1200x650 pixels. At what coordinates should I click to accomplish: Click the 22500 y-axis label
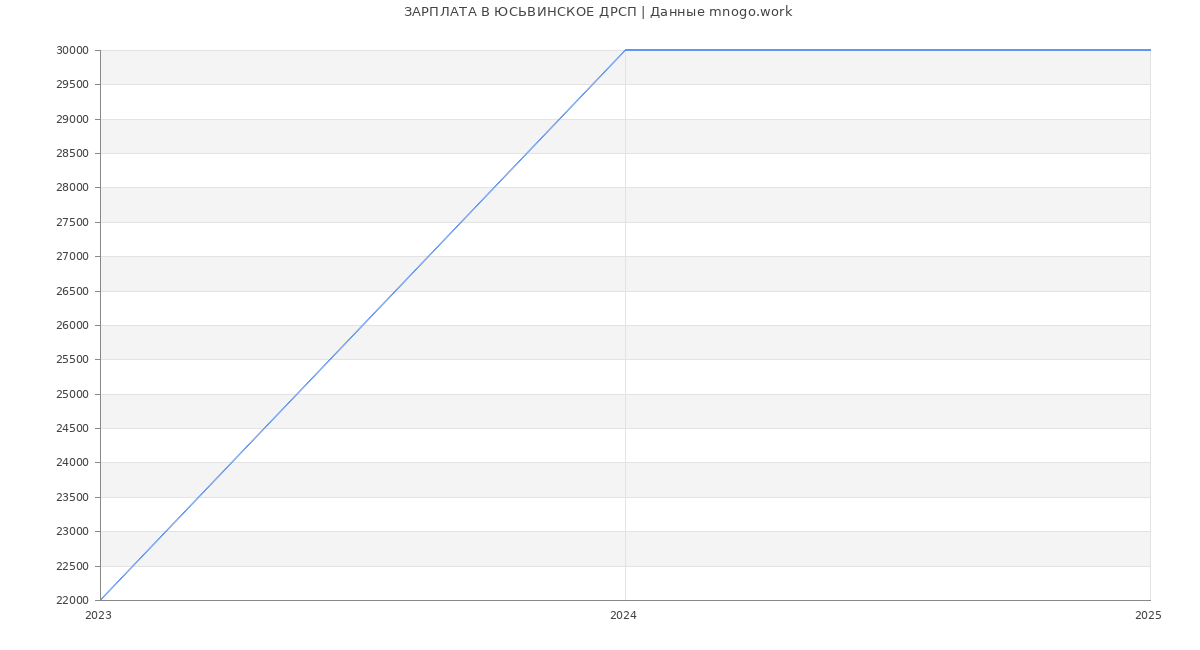(72, 566)
